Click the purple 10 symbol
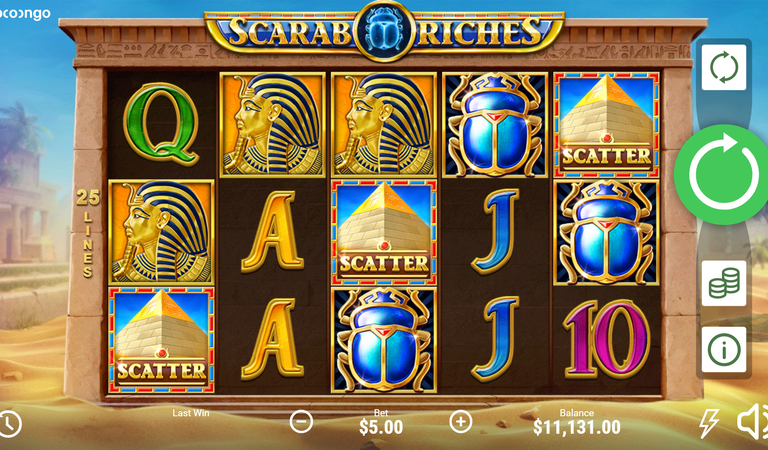This screenshot has height=450, width=768. [x=606, y=340]
